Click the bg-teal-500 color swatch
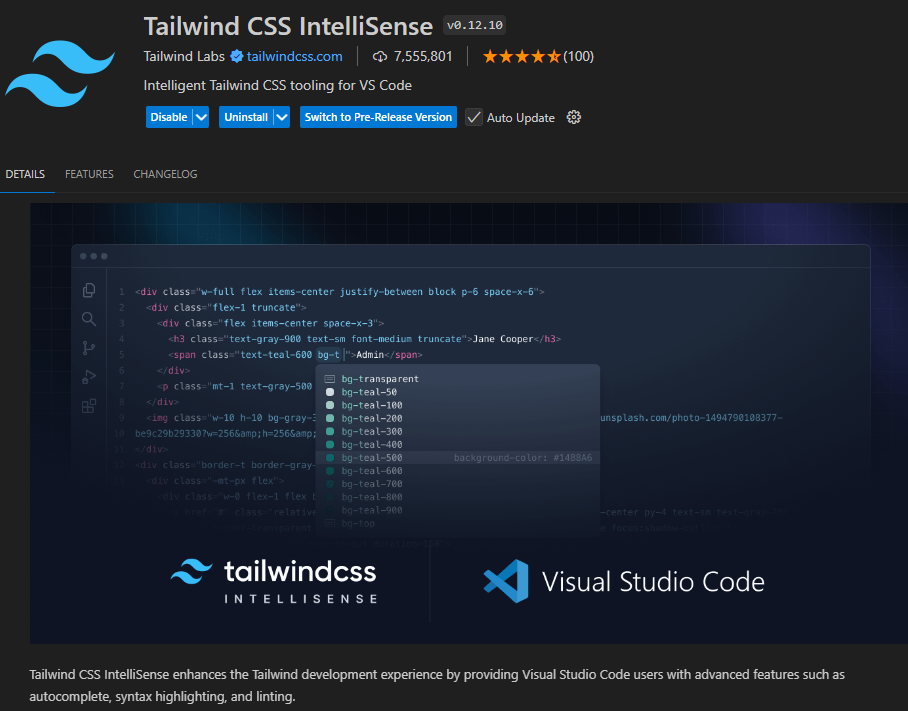Image resolution: width=908 pixels, height=711 pixels. (330, 457)
